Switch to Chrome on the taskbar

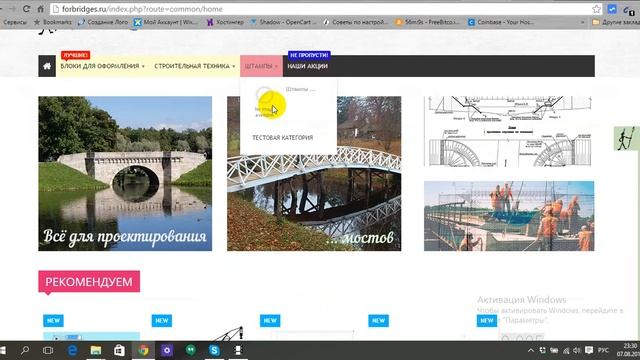[x=143, y=350]
